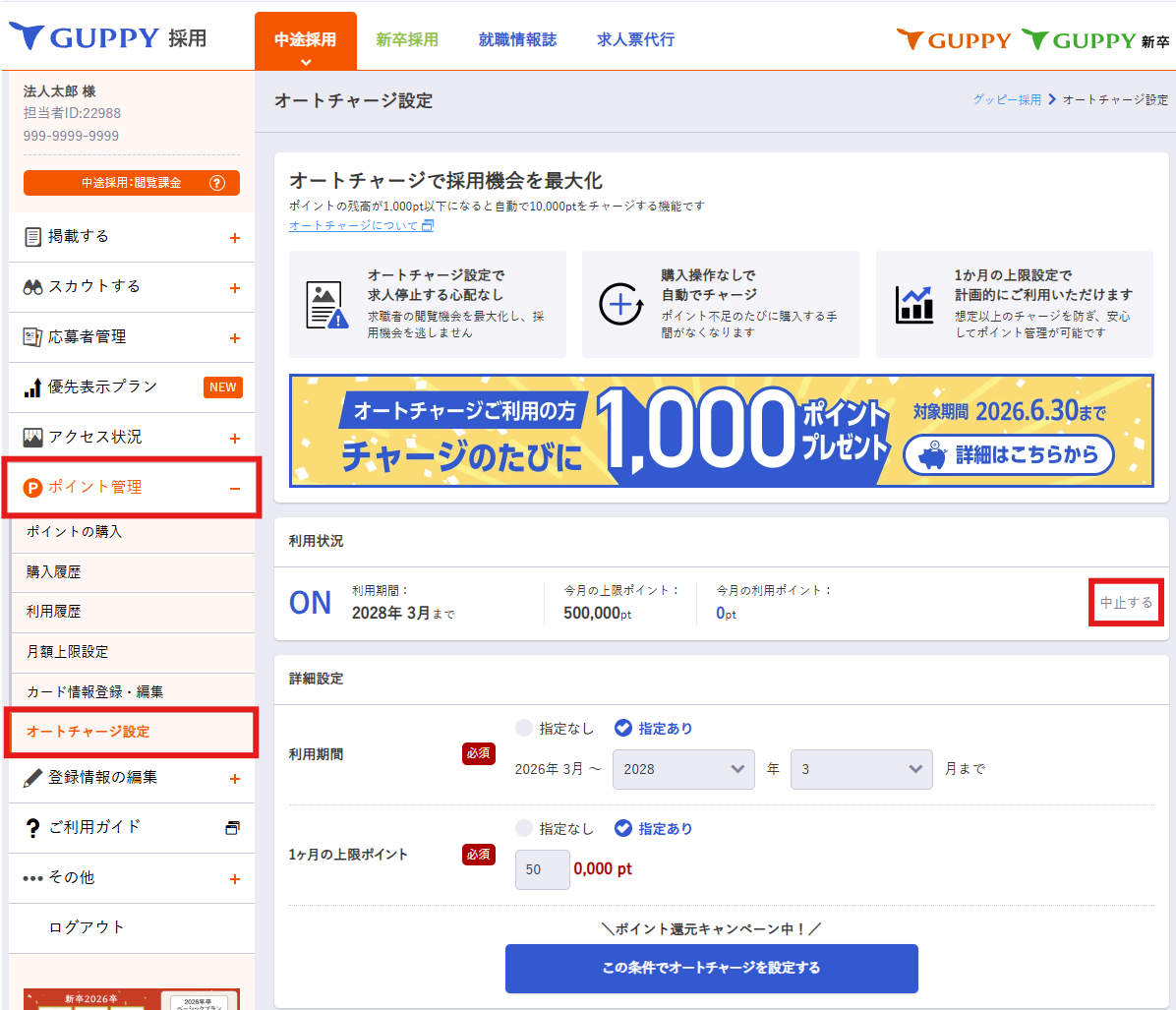Click the 新卒2026年 promo thumbnail in sidebar
This screenshot has height=1010, width=1176.
131,999
